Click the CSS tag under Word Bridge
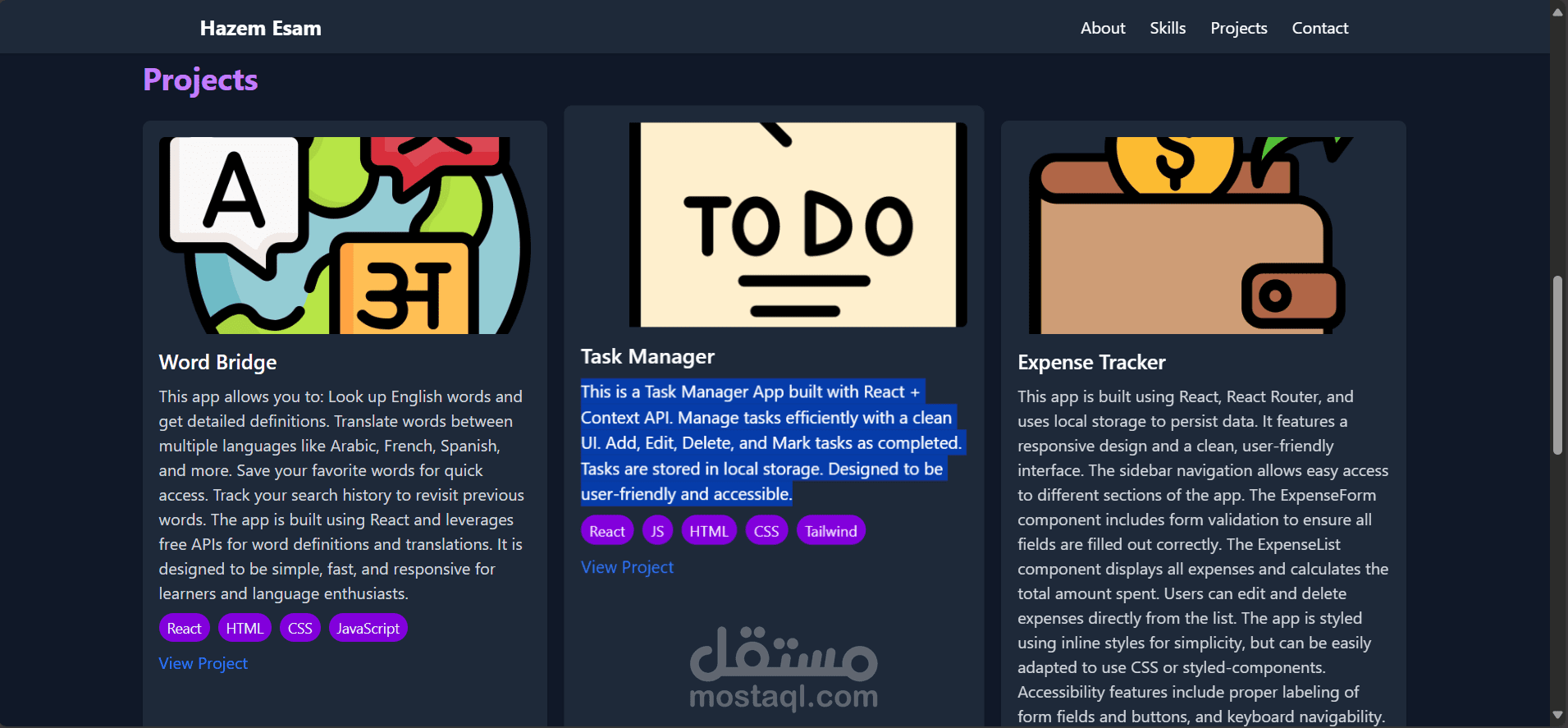 pyautogui.click(x=299, y=629)
